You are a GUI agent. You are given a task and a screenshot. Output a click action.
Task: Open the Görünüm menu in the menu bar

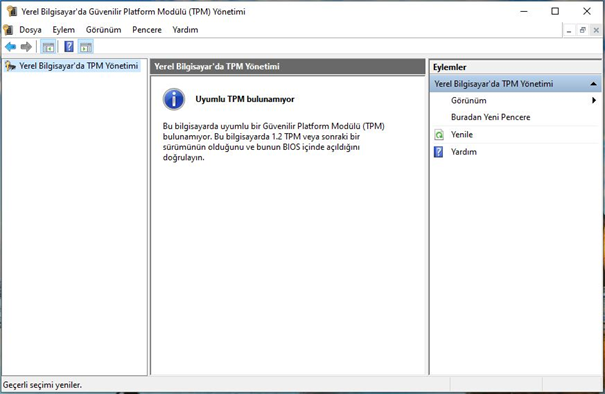[103, 30]
